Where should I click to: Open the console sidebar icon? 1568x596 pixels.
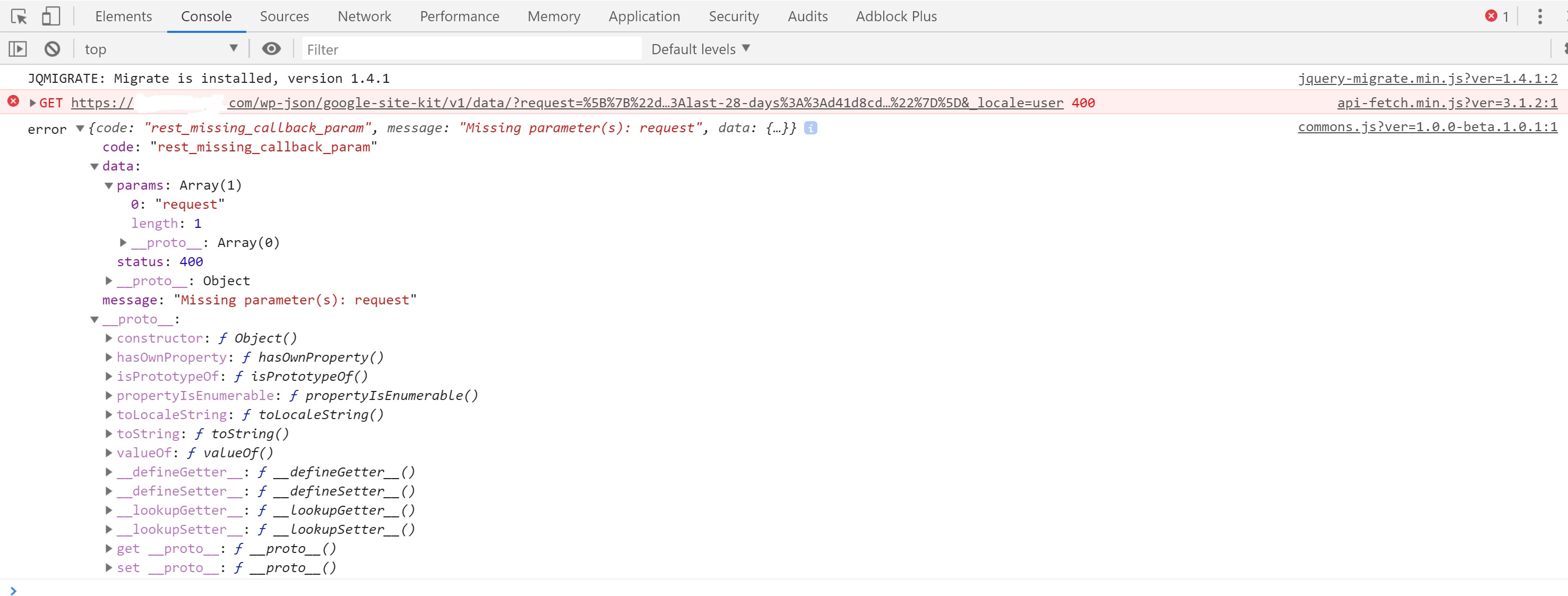[x=18, y=49]
